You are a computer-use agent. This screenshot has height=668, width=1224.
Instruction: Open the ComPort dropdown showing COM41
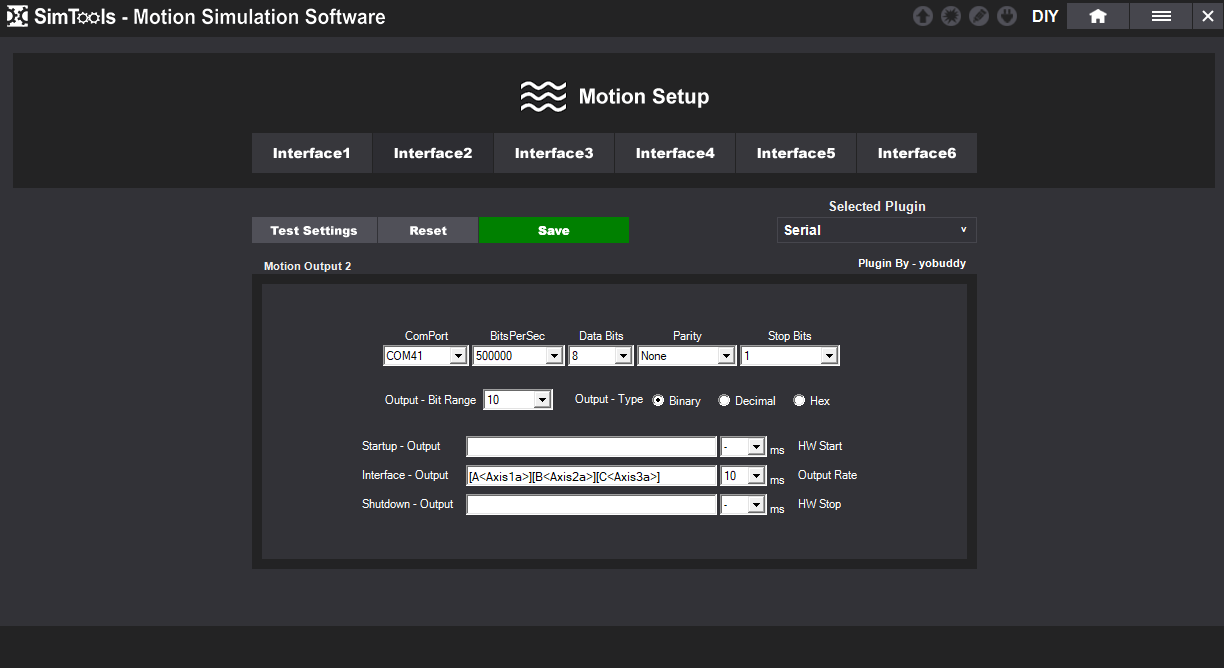426,355
